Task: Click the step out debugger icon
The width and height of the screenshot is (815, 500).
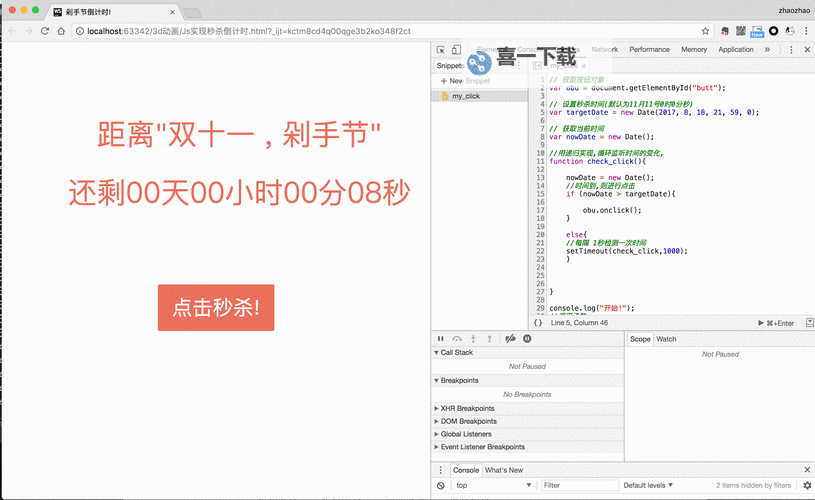Action: [x=489, y=338]
